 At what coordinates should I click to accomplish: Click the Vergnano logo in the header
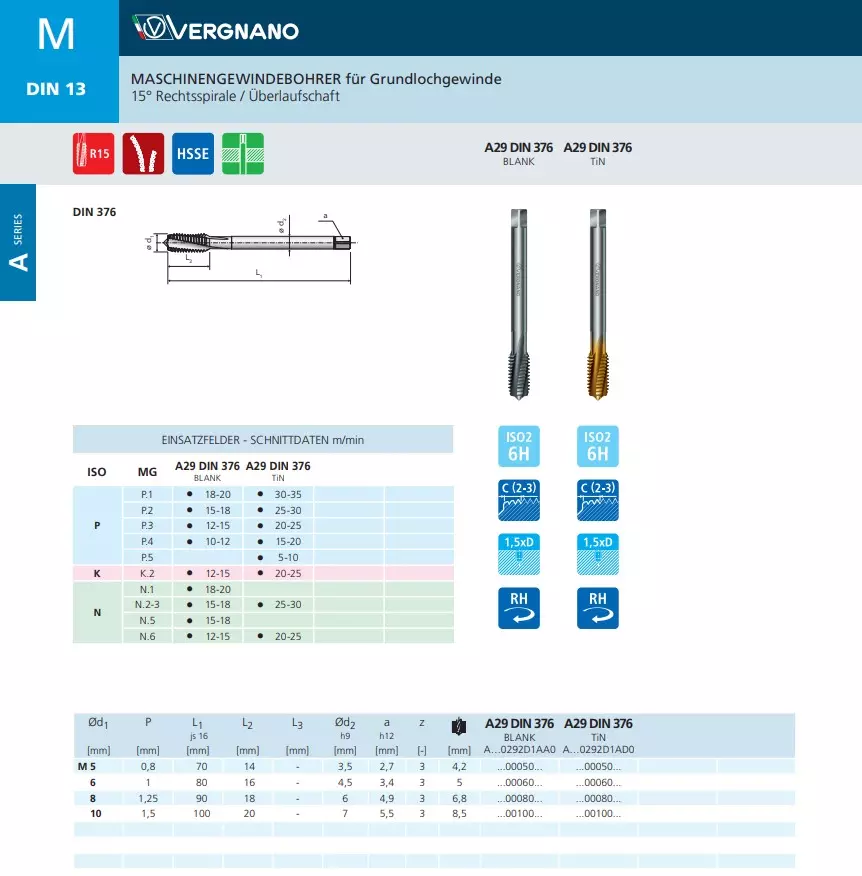(216, 30)
